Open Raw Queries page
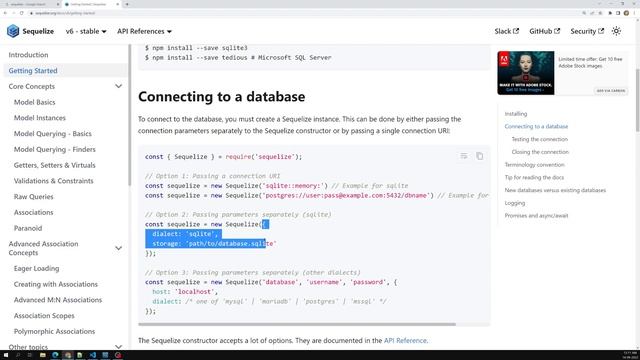 pyautogui.click(x=33, y=196)
